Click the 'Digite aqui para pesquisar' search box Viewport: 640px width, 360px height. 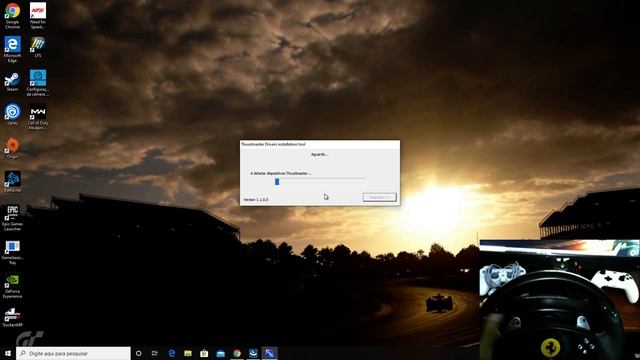73,353
